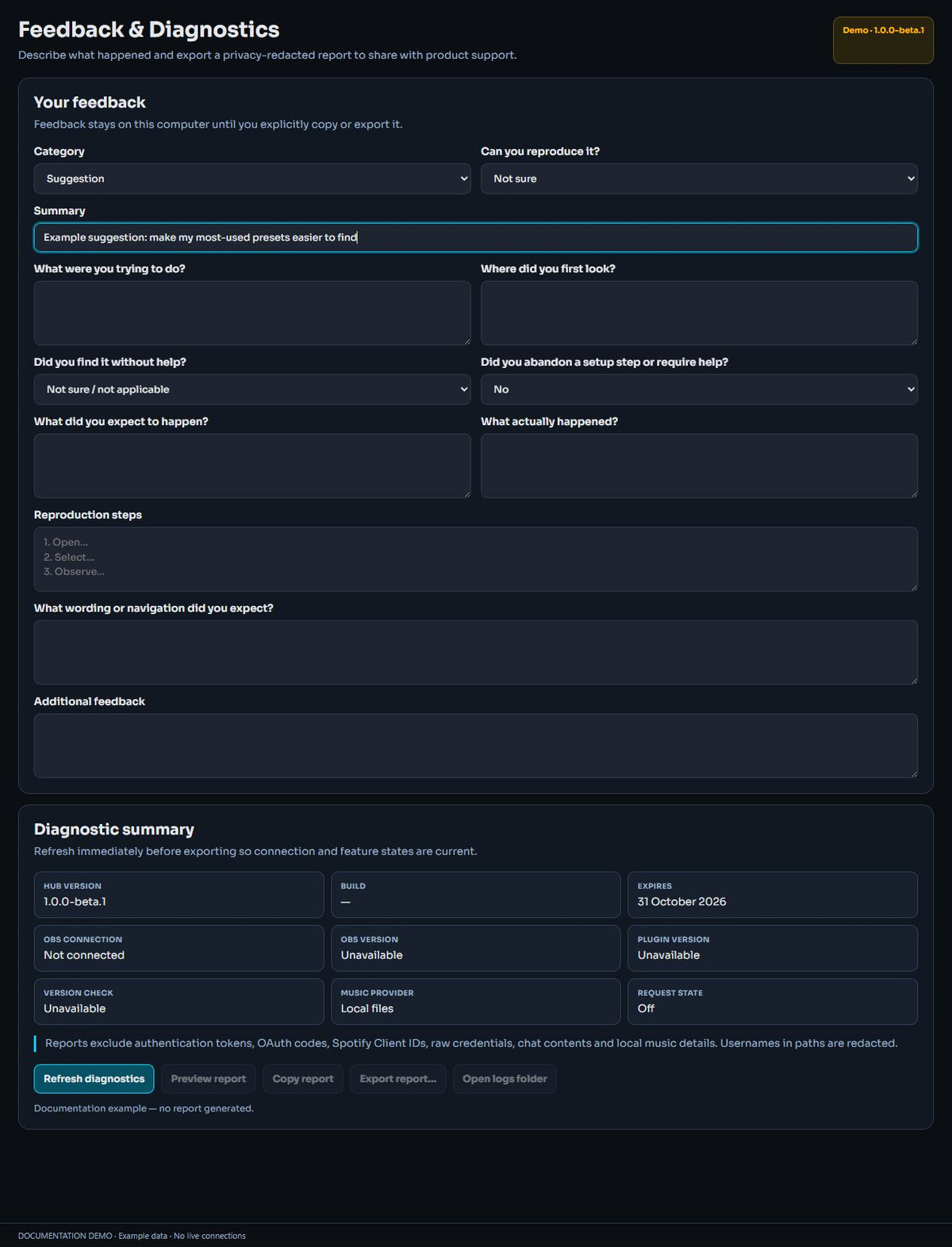Click the Copy report button
This screenshot has width=952, height=1247.
303,1079
